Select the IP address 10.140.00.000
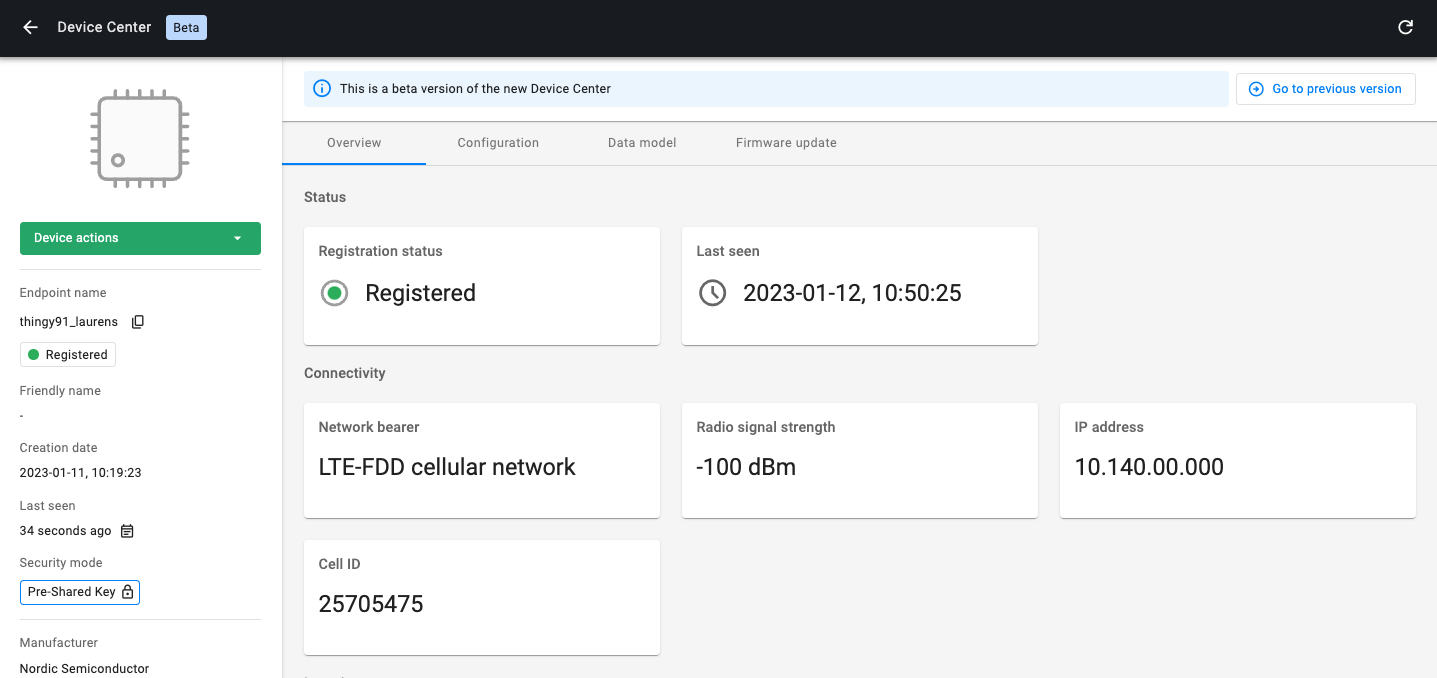The image size is (1437, 678). tap(1149, 467)
